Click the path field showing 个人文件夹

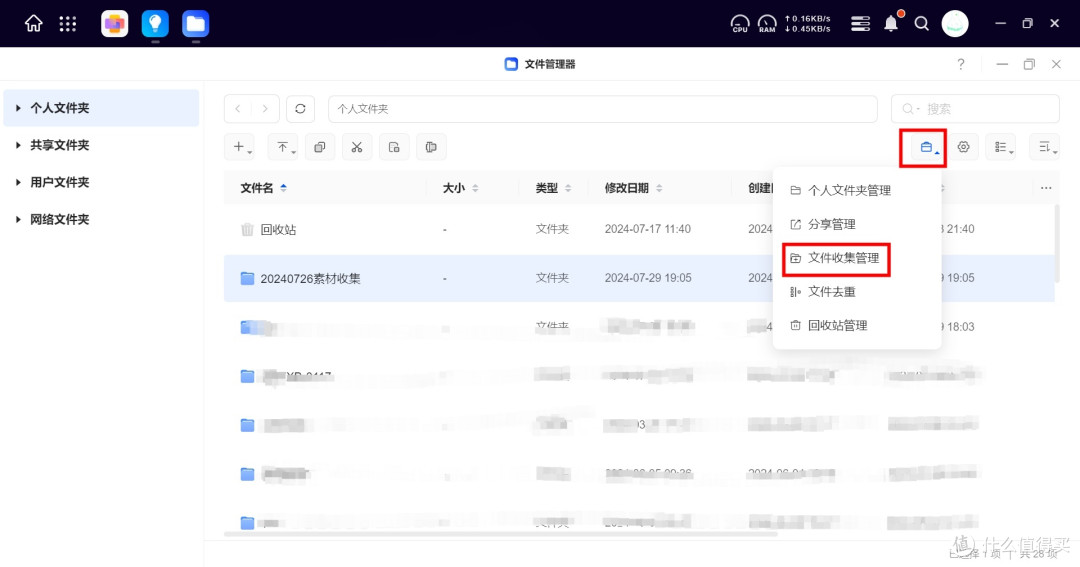click(603, 109)
